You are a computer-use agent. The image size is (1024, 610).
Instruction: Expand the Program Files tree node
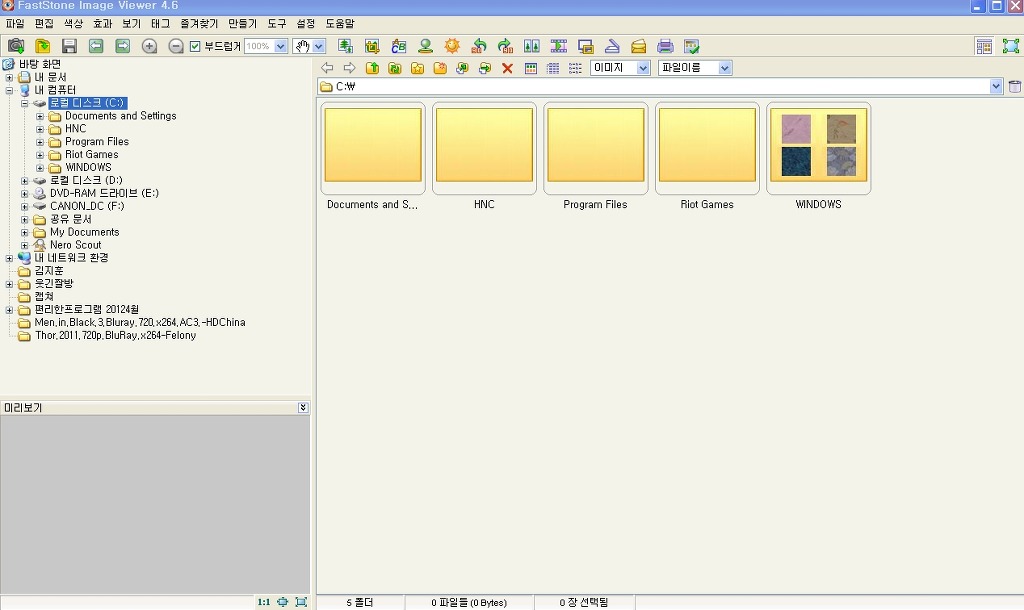tap(41, 142)
